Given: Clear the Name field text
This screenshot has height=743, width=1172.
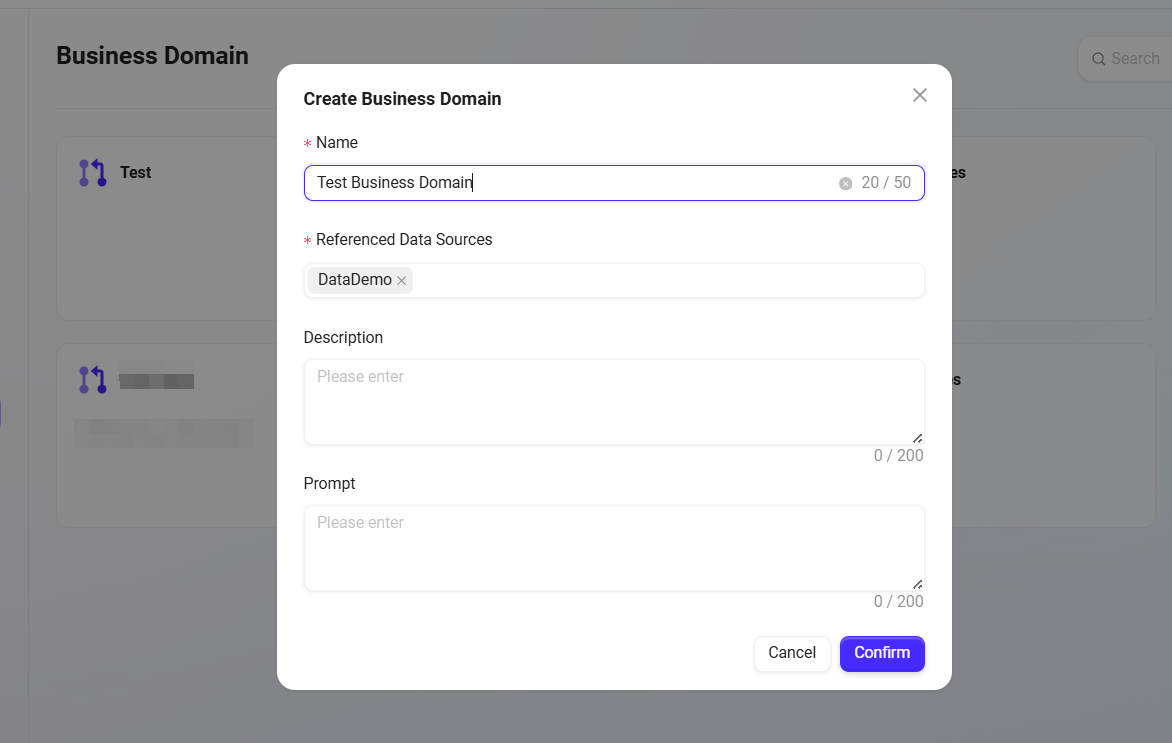Looking at the screenshot, I should click(x=845, y=183).
